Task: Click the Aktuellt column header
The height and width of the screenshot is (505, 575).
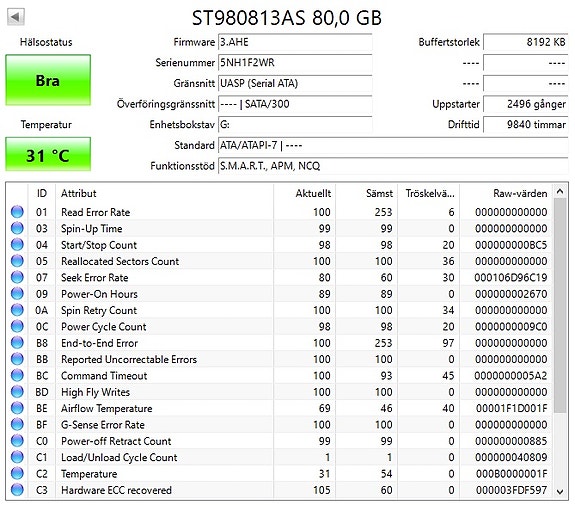Action: (304, 193)
